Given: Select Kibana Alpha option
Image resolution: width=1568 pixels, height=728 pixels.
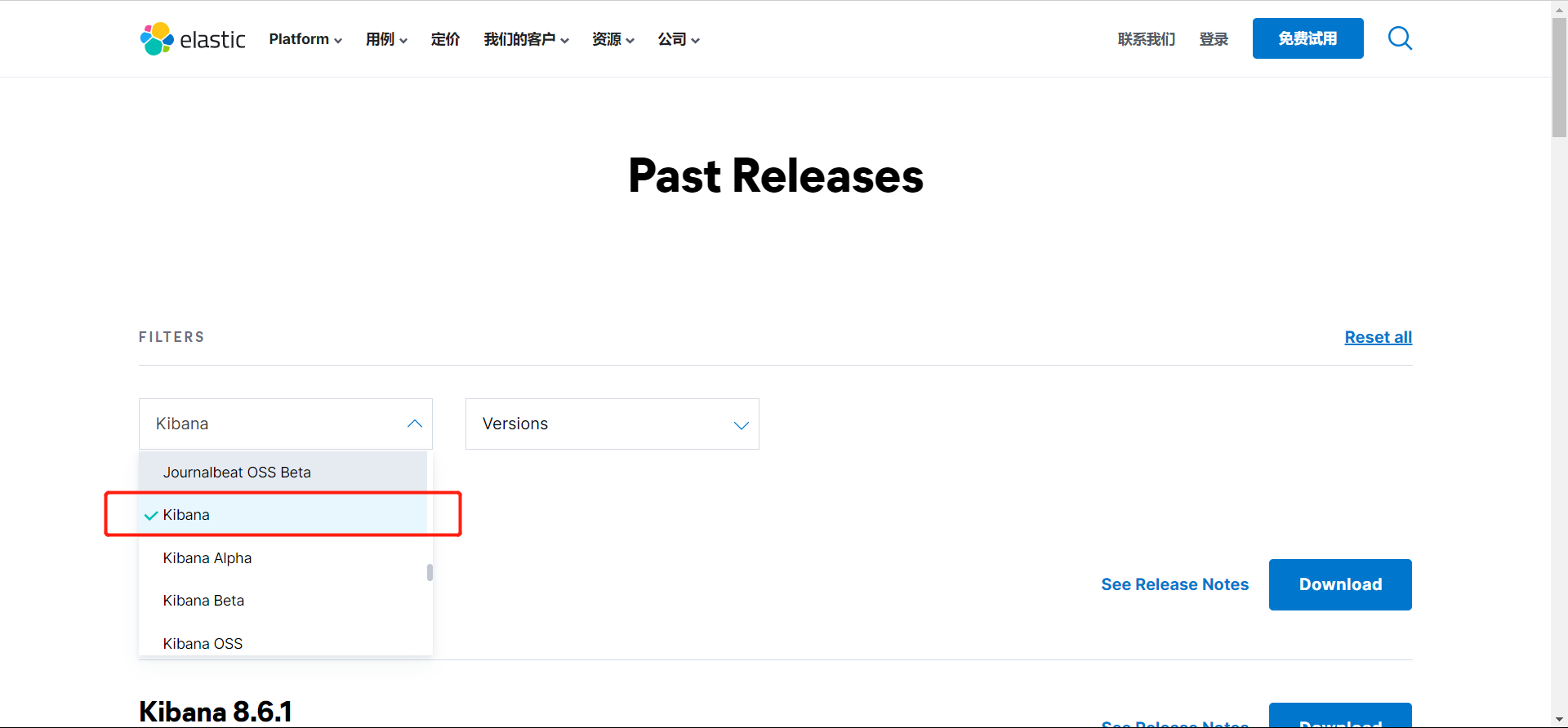Looking at the screenshot, I should point(283,558).
